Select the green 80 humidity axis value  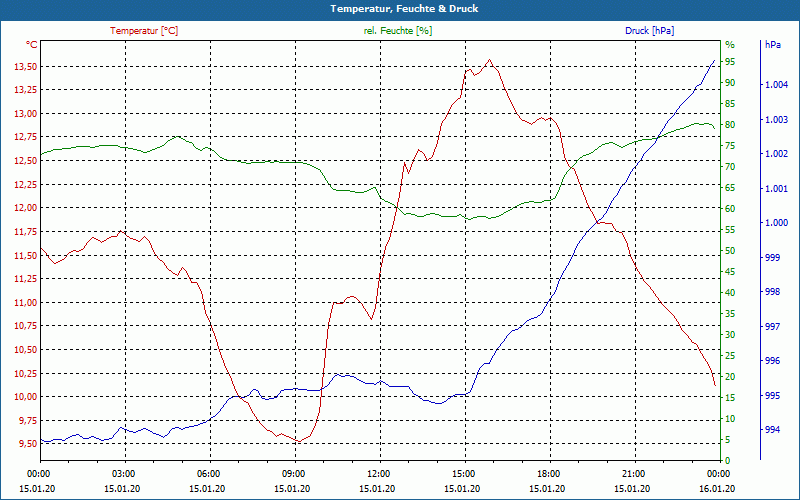(730, 124)
